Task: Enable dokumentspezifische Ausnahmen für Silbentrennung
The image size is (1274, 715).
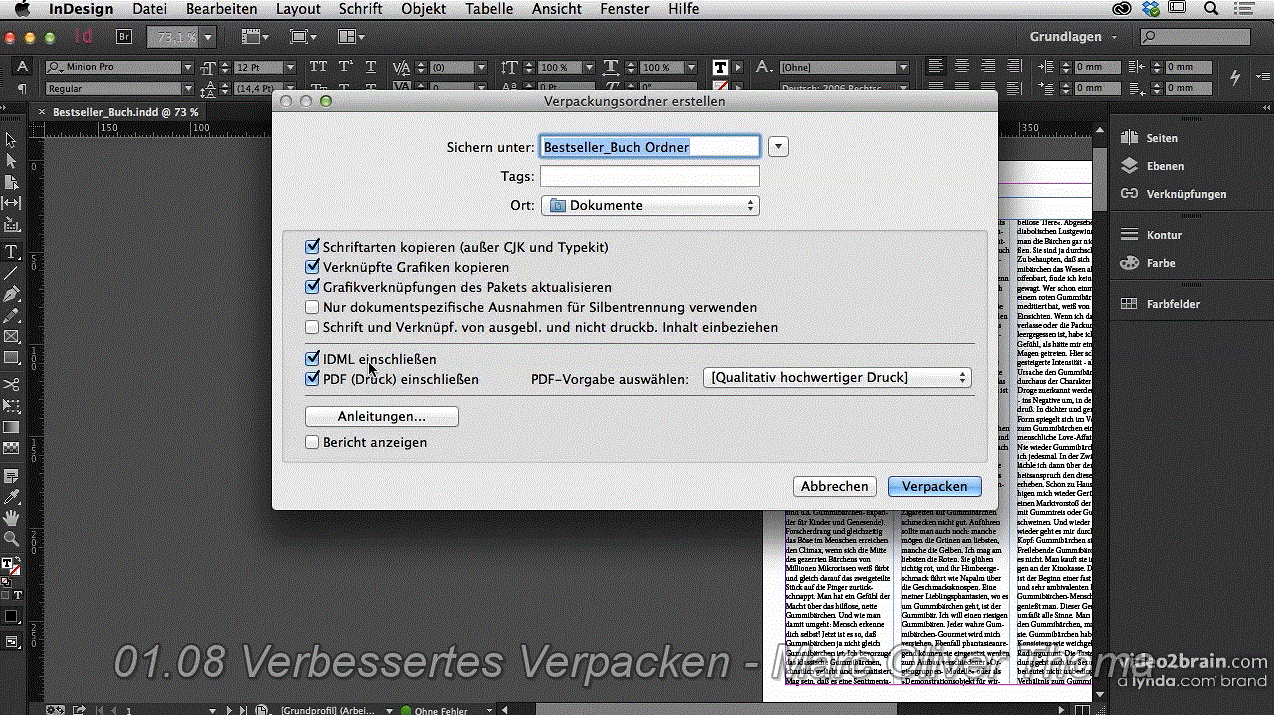Action: pyautogui.click(x=313, y=307)
